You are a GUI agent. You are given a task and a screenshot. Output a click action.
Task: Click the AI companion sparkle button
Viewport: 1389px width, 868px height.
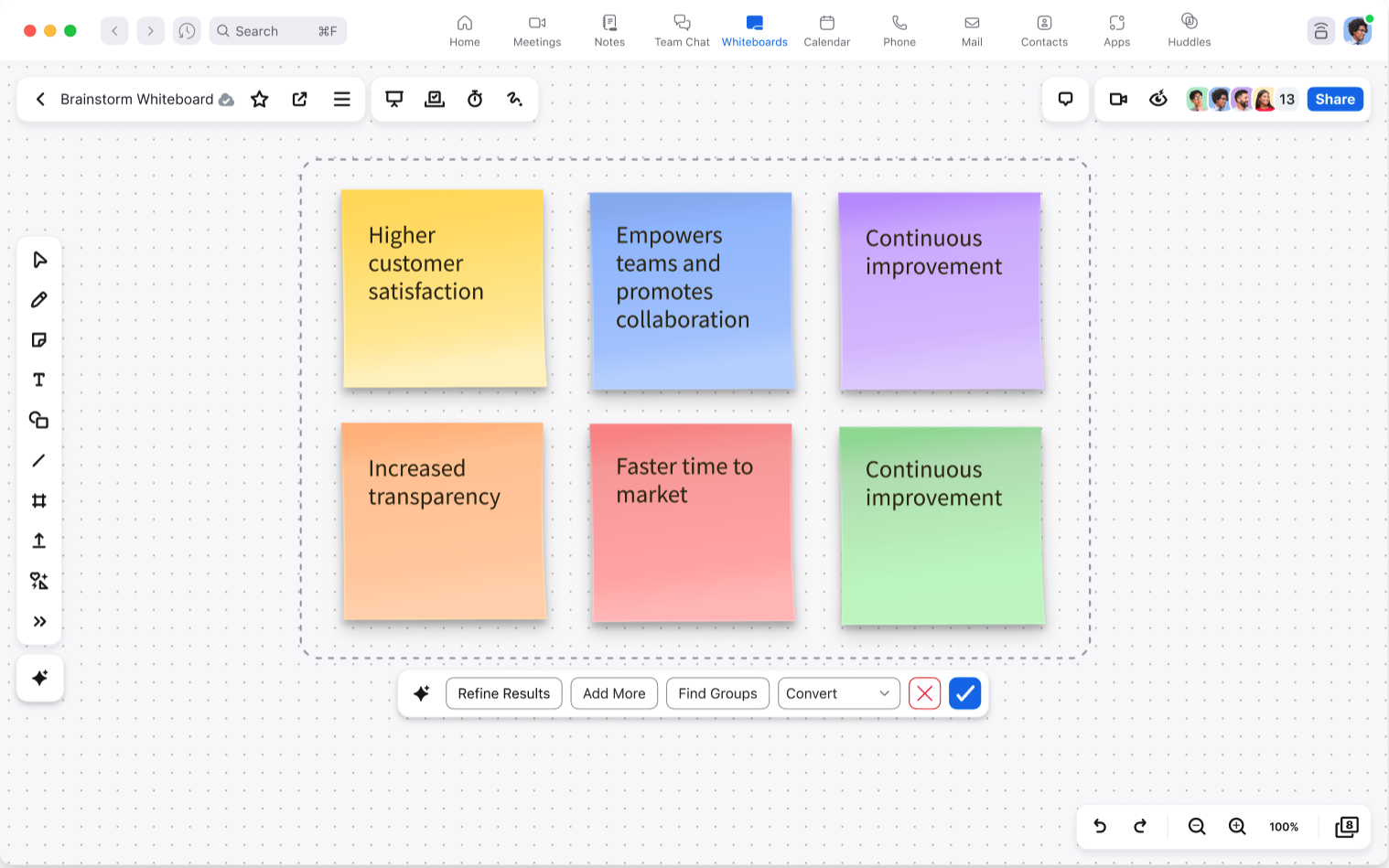click(40, 678)
